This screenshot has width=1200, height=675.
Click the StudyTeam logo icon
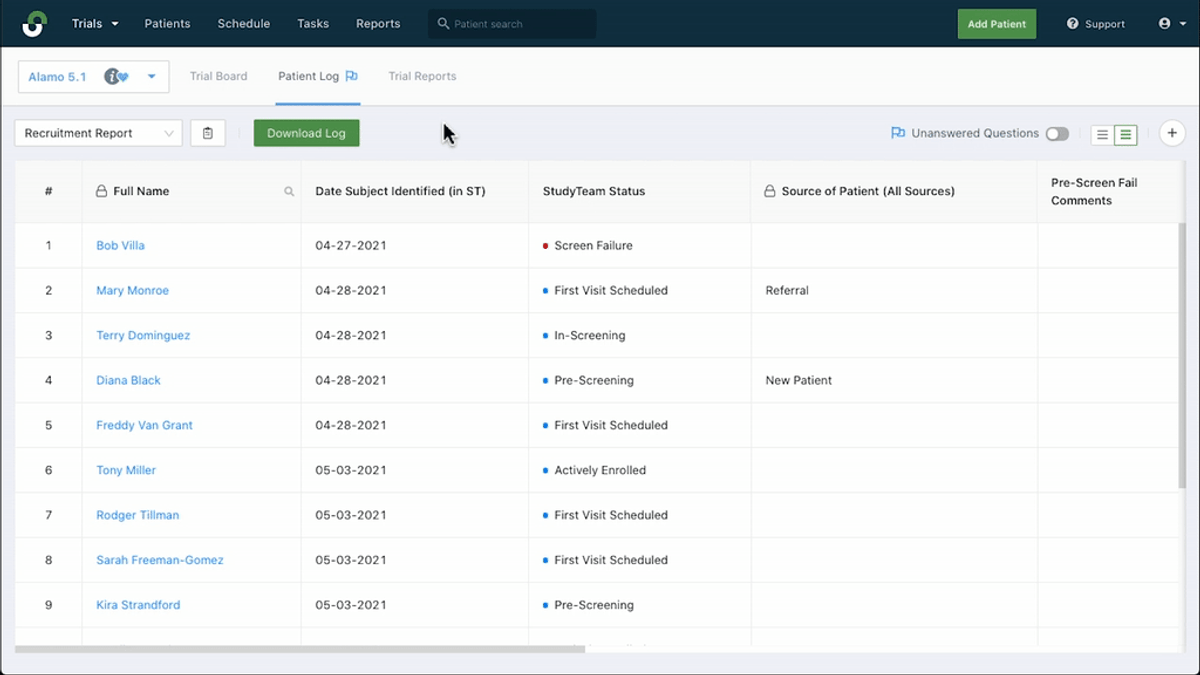tap(34, 23)
